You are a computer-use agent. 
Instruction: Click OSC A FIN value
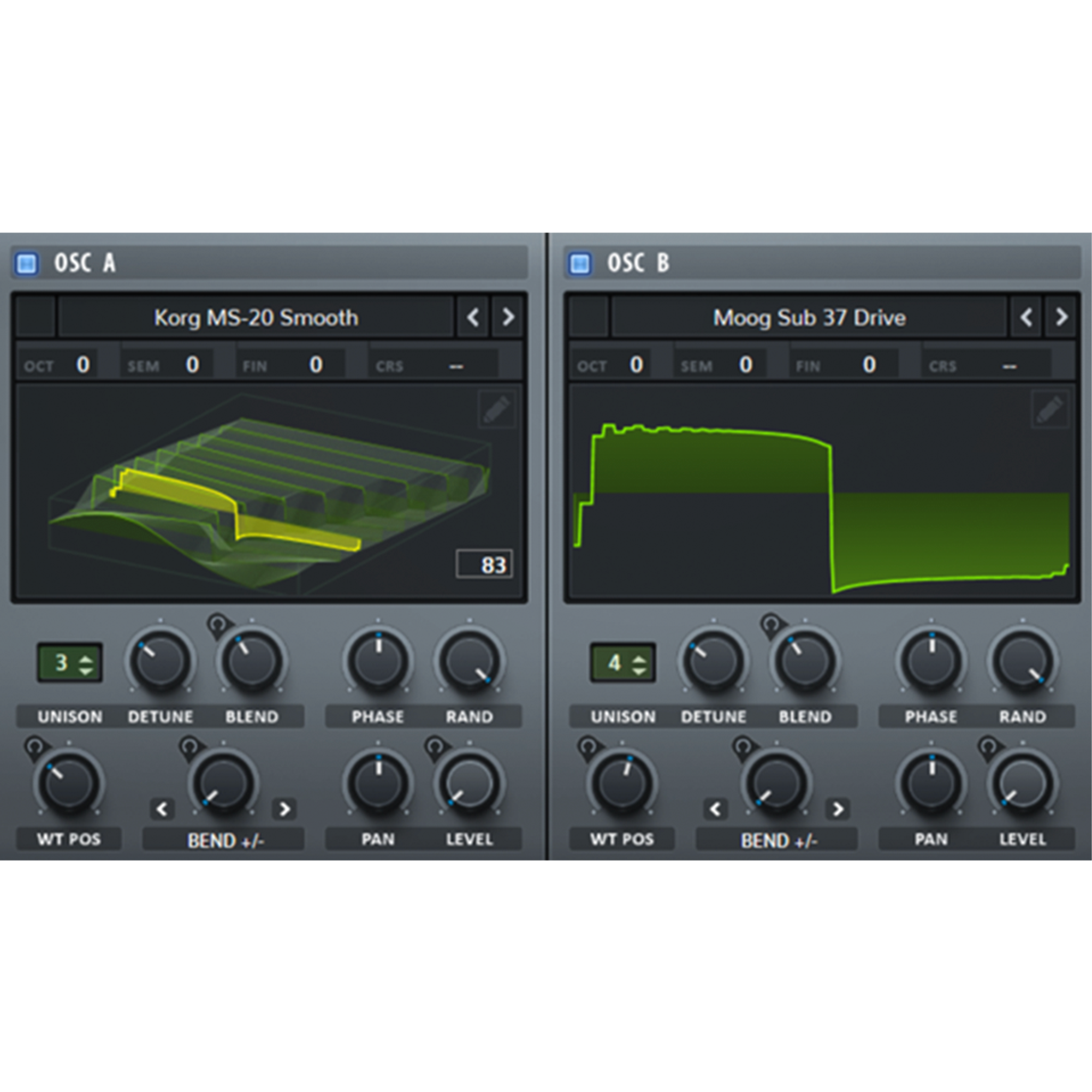[316, 365]
